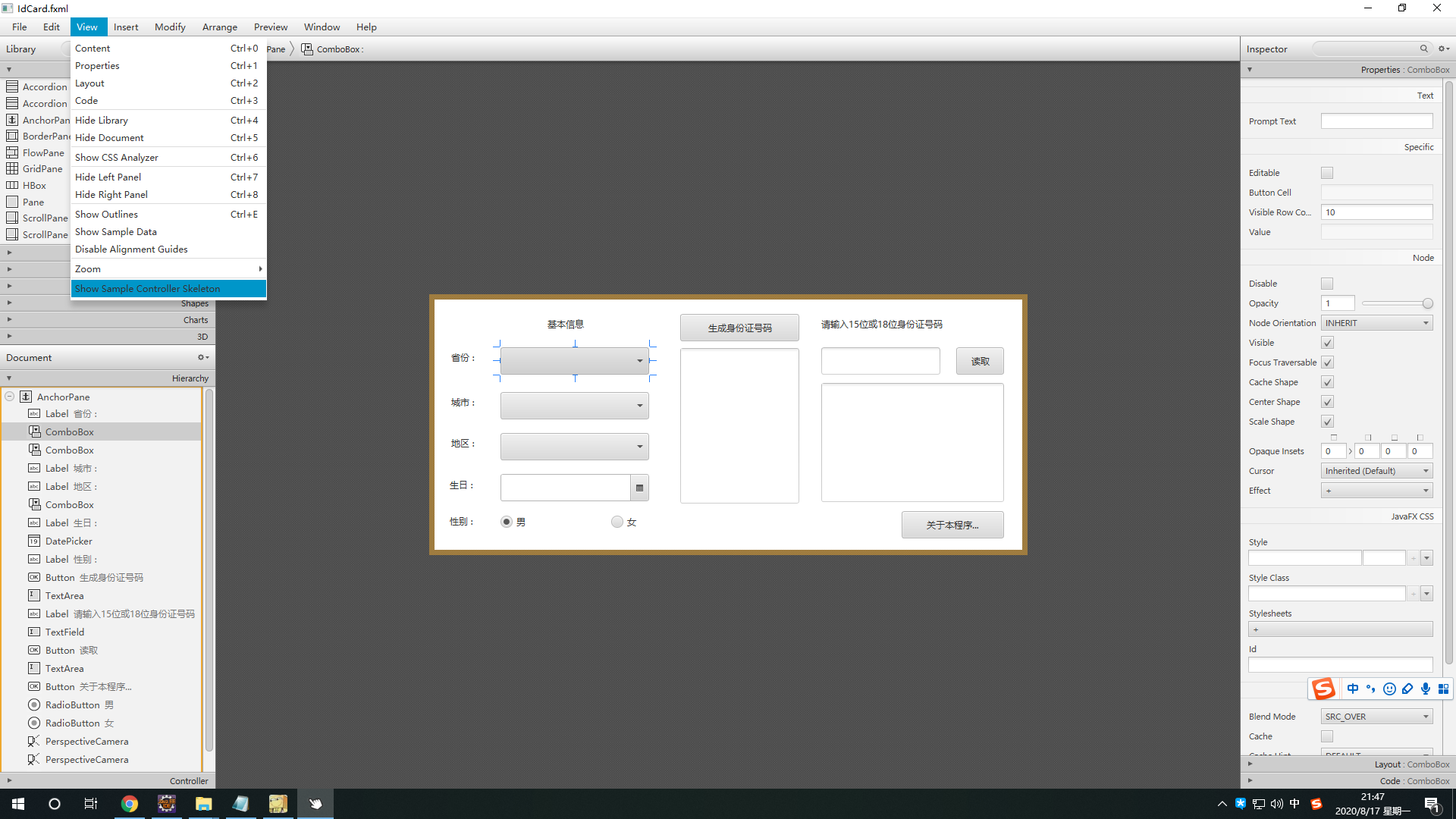Viewport: 1456px width, 819px height.
Task: Toggle the Editable checkbox
Action: [x=1326, y=173]
